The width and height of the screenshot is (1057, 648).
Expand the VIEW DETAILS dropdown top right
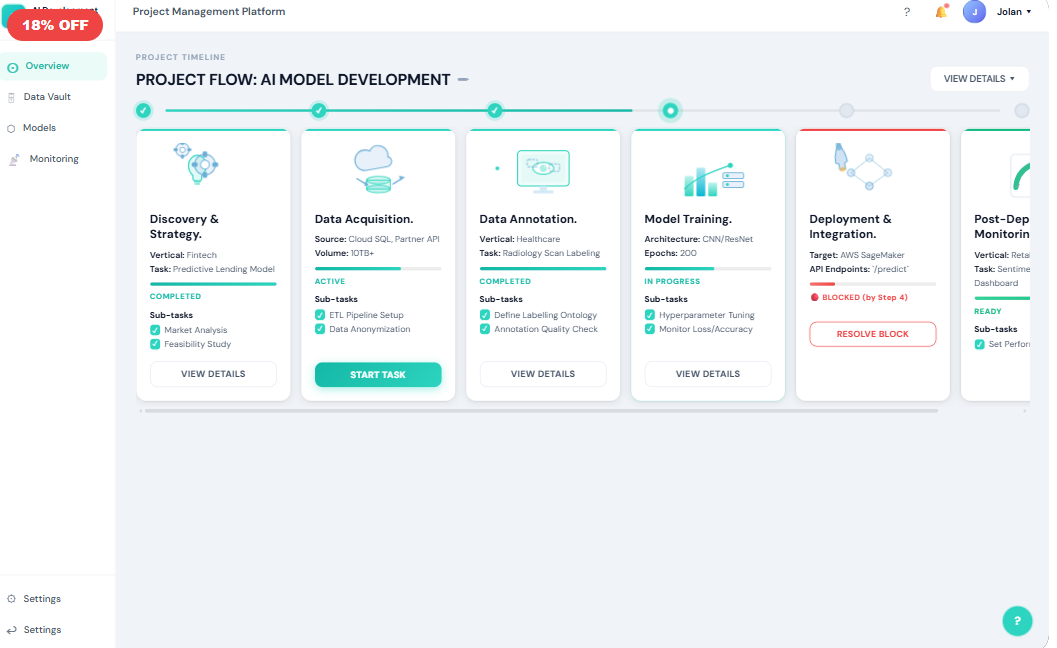(x=979, y=78)
